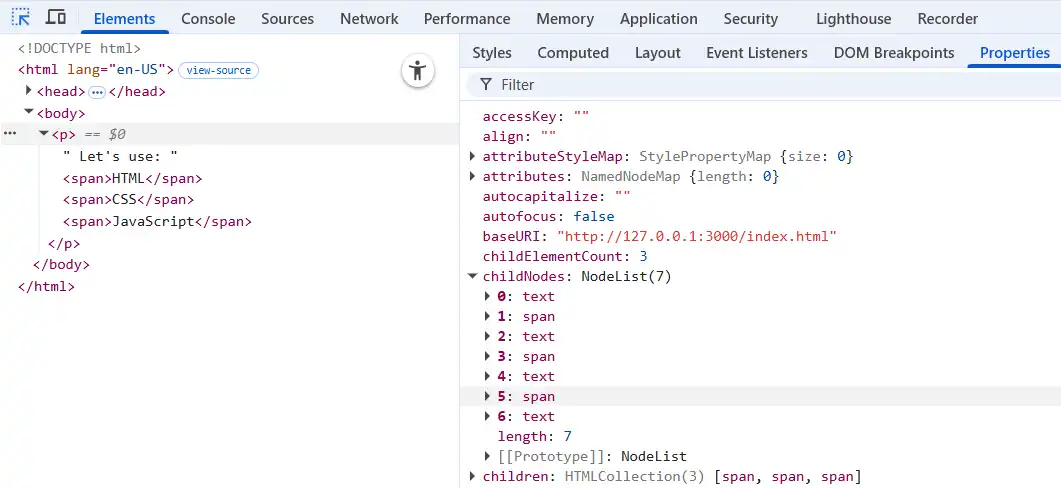
Task: Collapse the childNodes NodeList property
Action: click(x=473, y=277)
